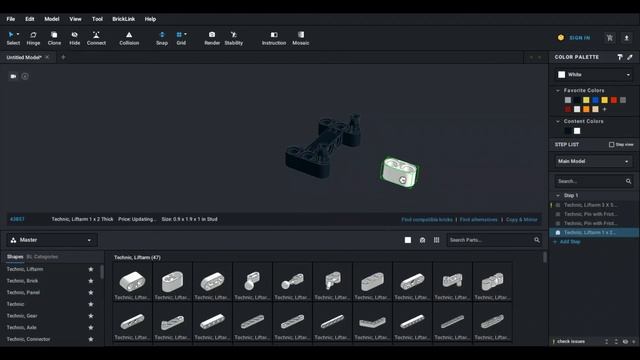Screen dimensions: 640x360
Task: Click the Hide tool
Action: 74,38
